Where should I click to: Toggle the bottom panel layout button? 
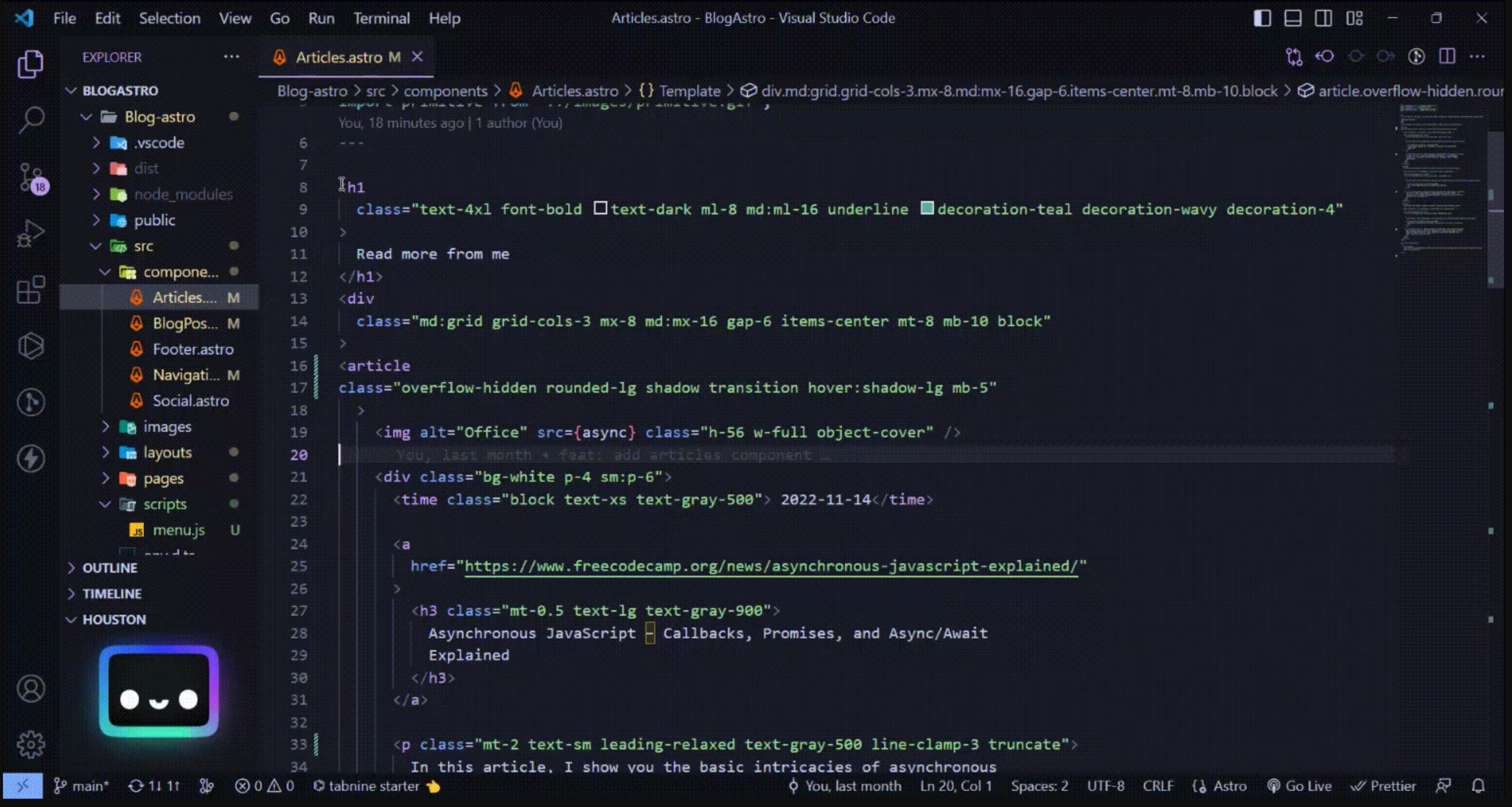(1292, 18)
